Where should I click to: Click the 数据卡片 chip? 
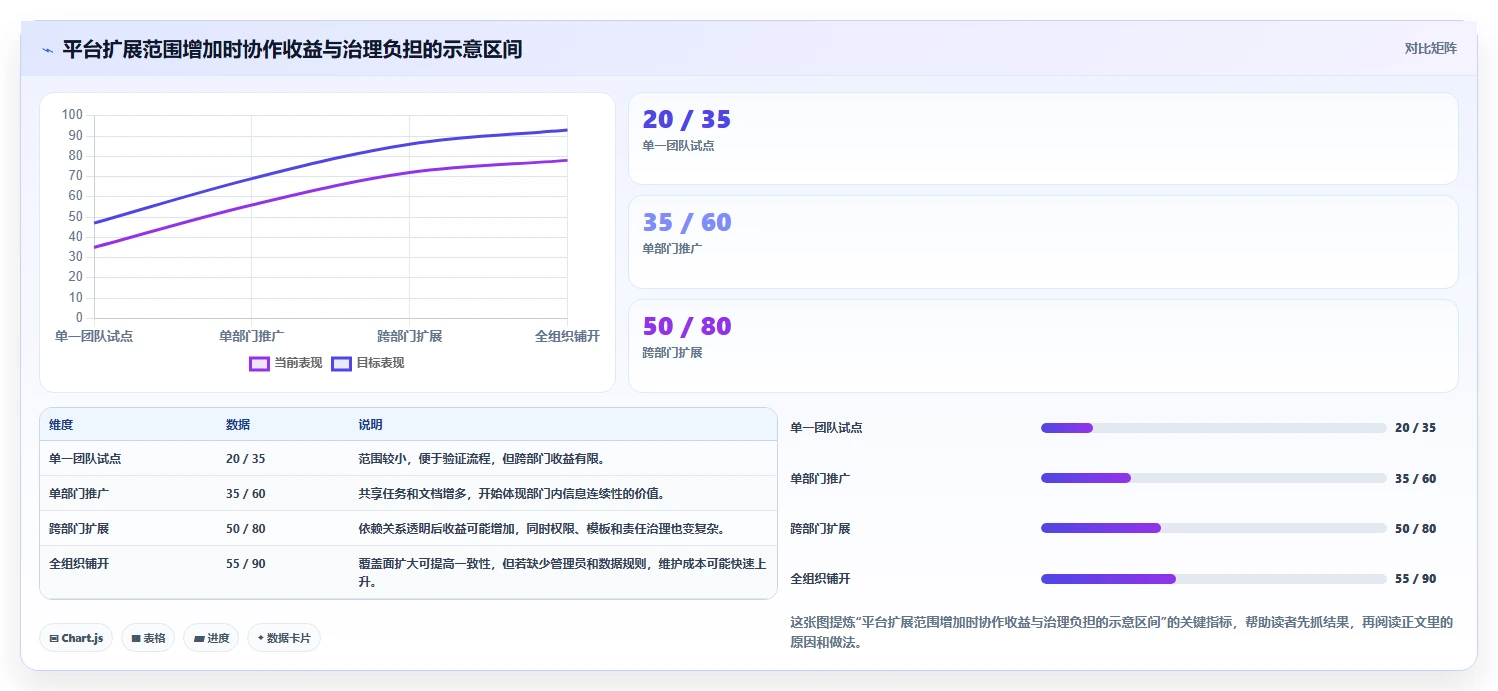point(284,638)
